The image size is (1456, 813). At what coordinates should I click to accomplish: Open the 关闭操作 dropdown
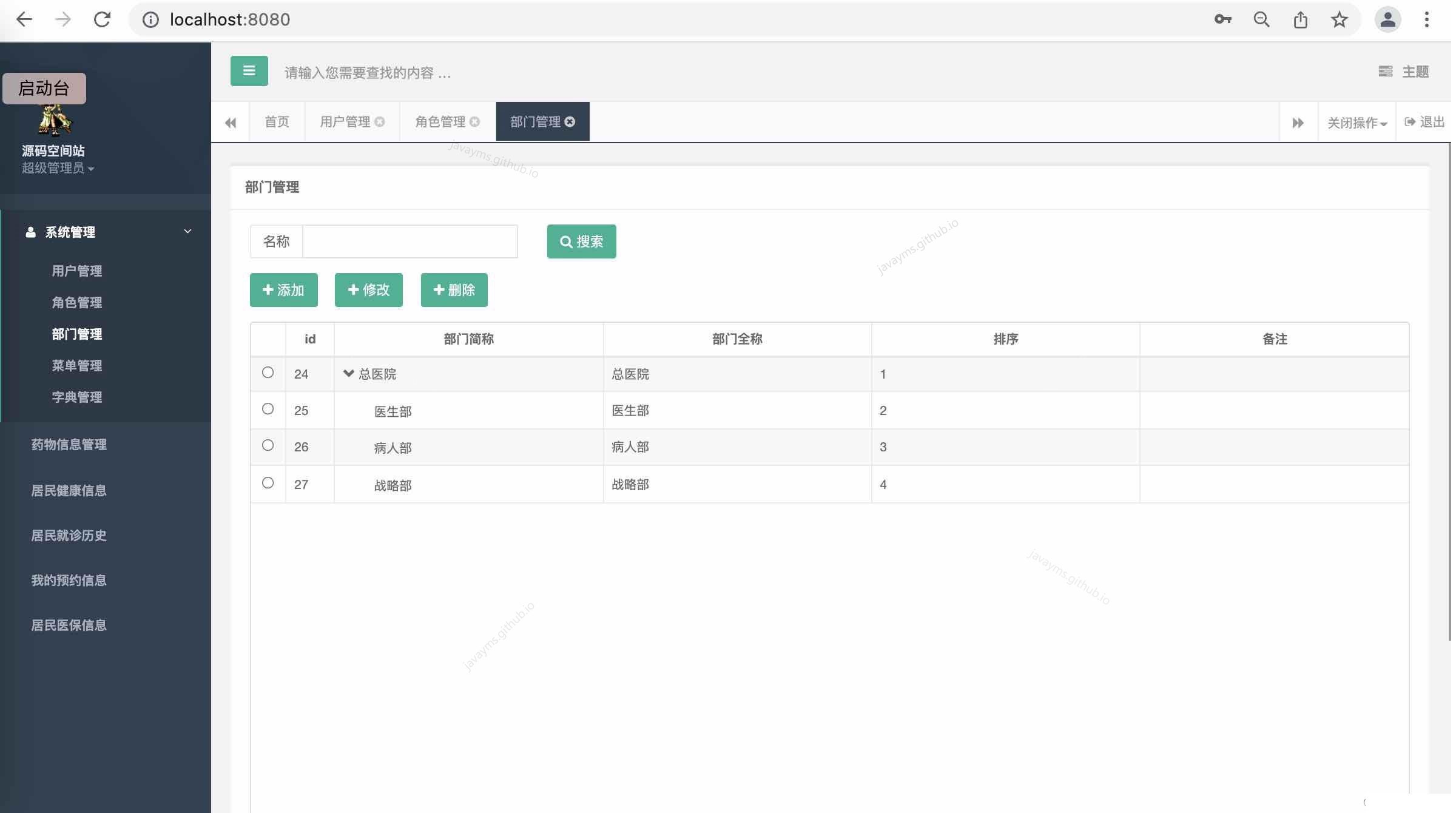coord(1357,123)
